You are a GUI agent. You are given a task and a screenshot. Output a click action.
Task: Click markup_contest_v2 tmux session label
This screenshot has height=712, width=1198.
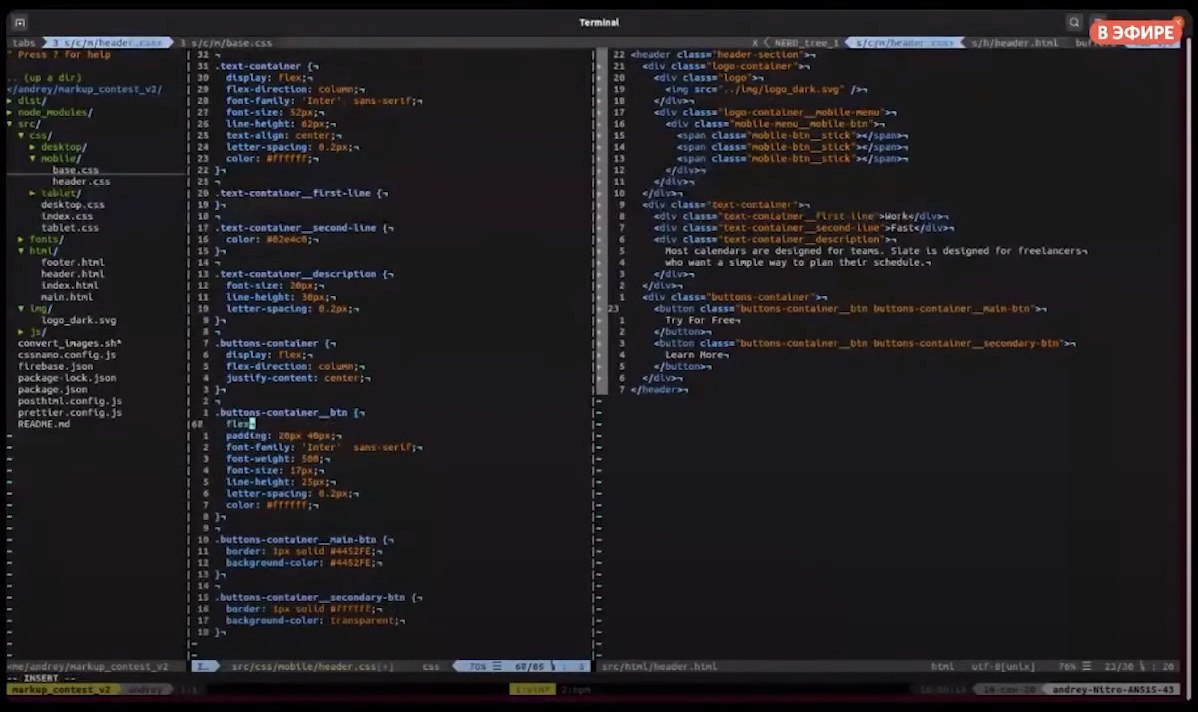coord(61,689)
